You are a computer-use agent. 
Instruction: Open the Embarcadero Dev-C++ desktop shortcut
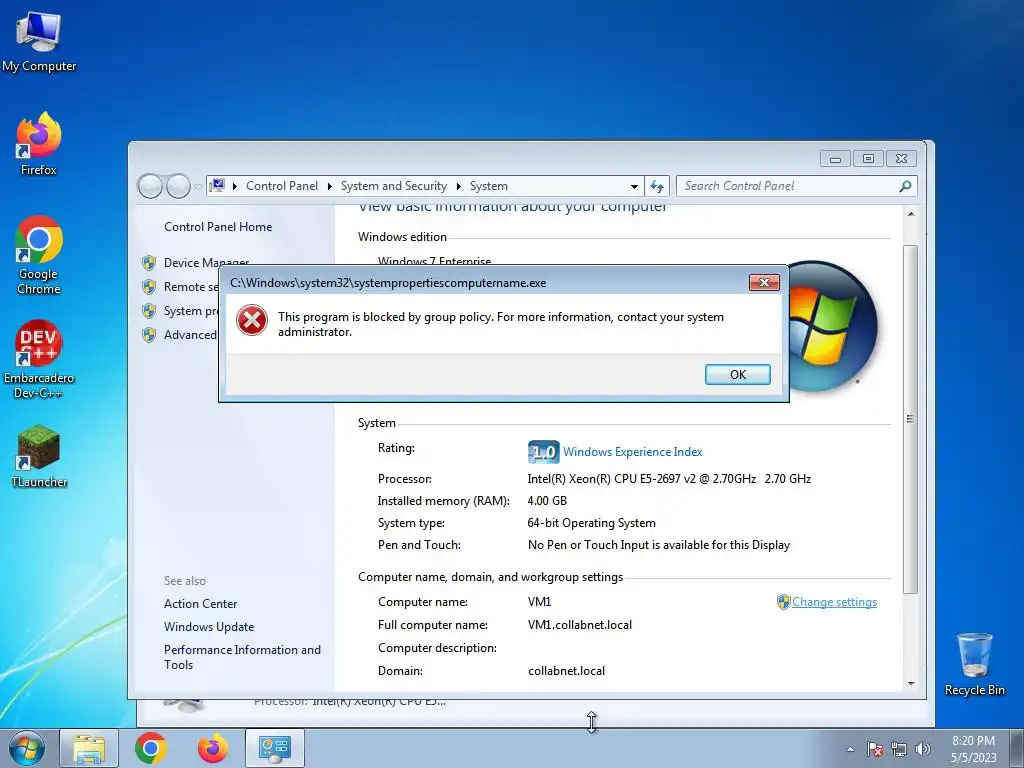coord(39,359)
